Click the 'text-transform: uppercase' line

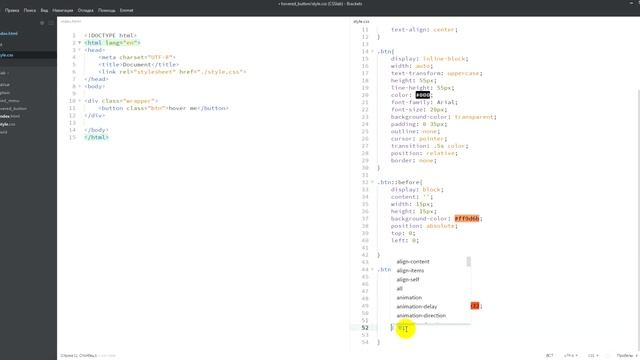point(437,73)
